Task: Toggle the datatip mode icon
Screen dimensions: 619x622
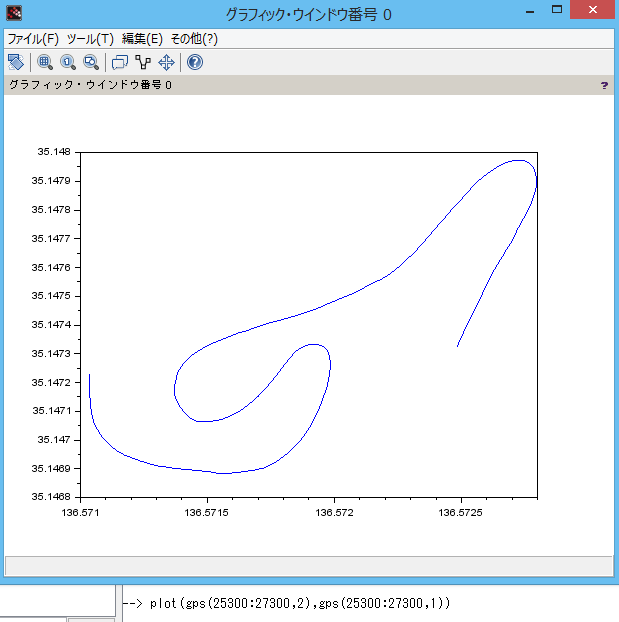Action: [x=143, y=62]
